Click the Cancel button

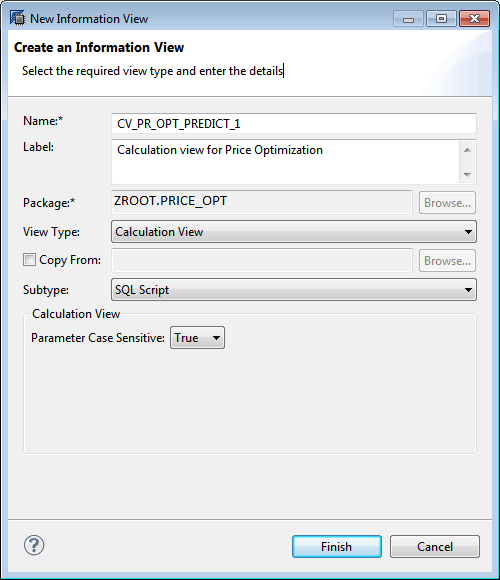pos(435,546)
